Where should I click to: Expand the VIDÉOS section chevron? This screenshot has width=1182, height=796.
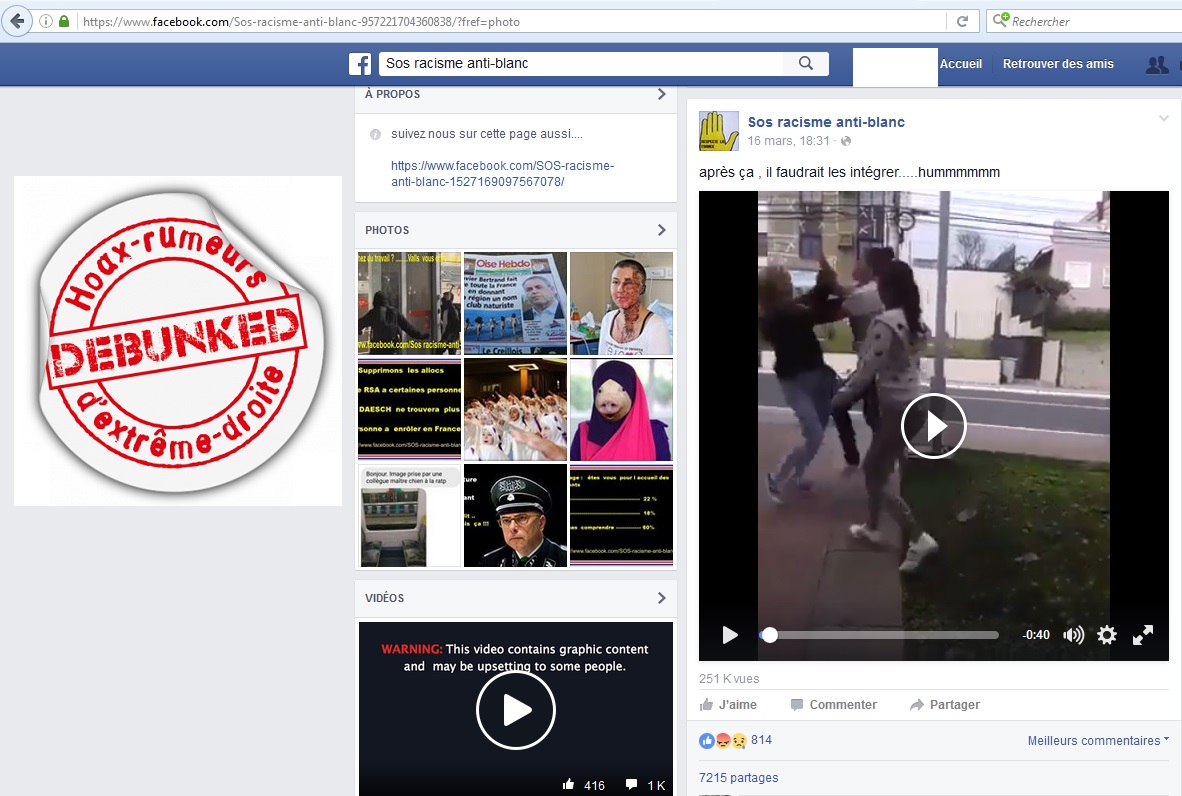point(661,598)
